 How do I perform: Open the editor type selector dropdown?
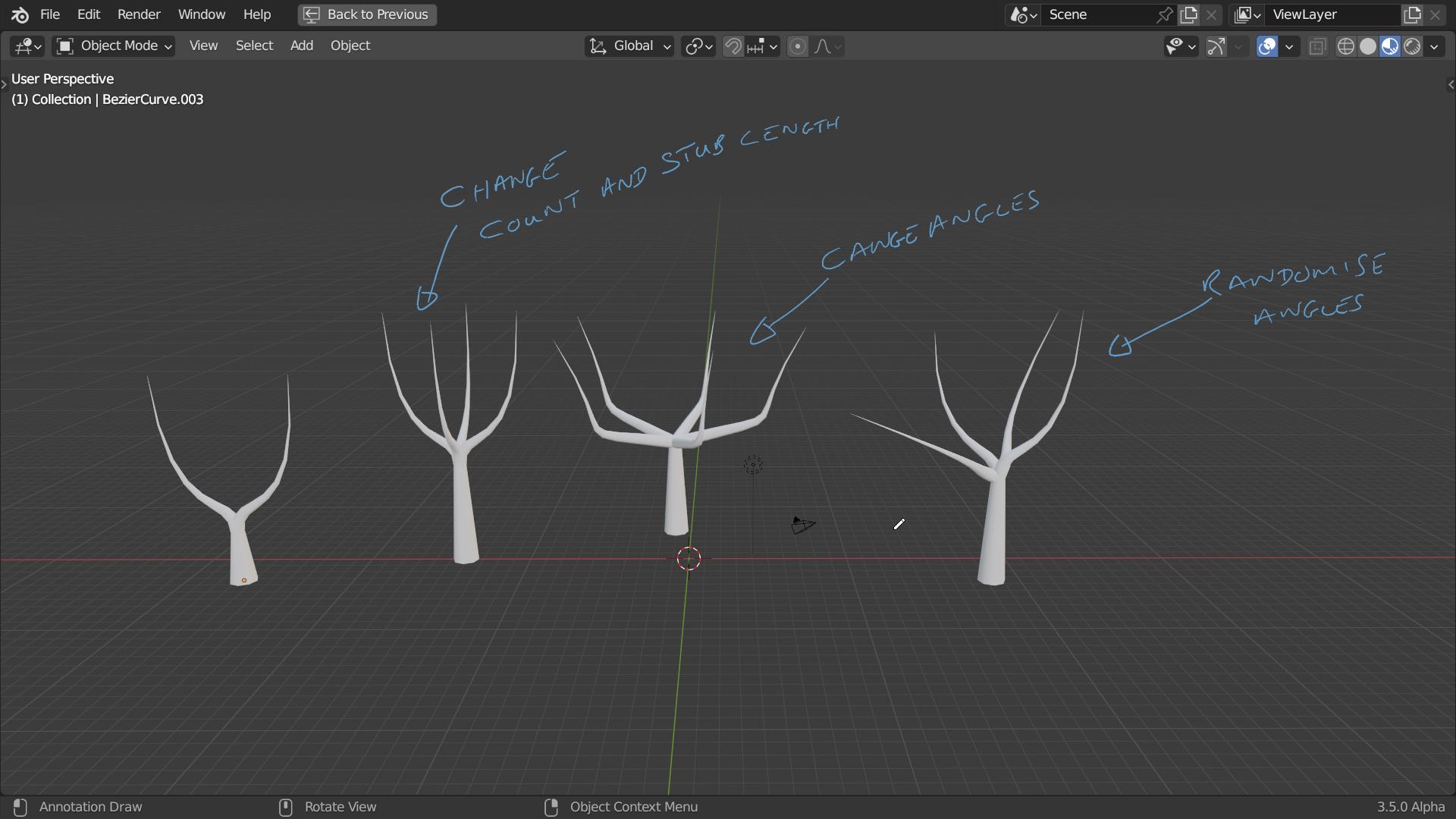coord(27,46)
